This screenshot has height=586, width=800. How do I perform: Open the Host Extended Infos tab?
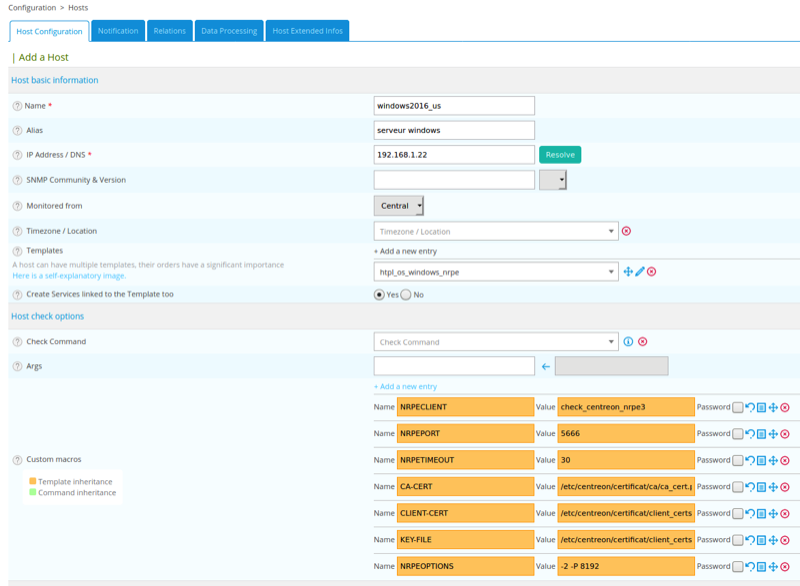click(308, 31)
